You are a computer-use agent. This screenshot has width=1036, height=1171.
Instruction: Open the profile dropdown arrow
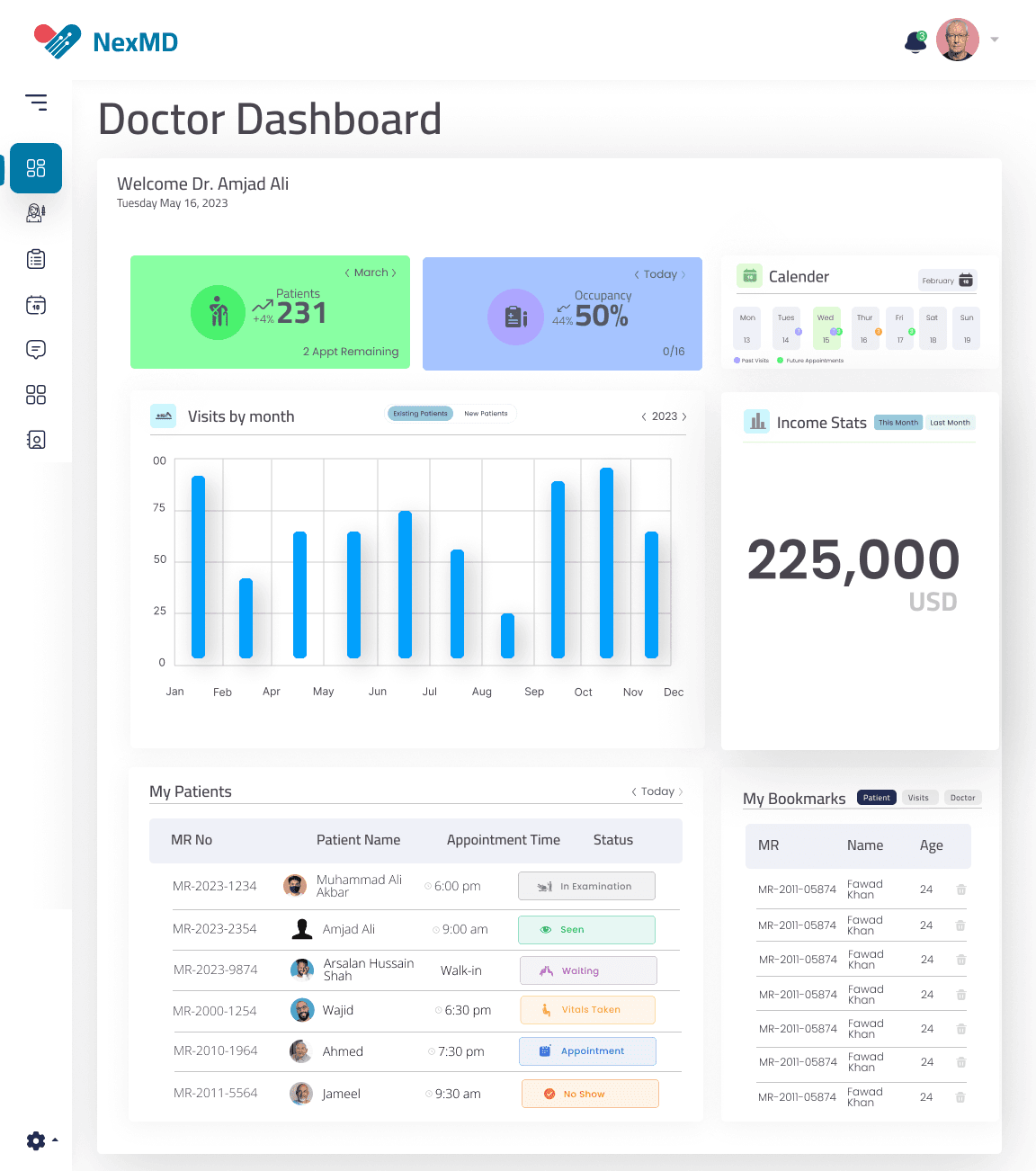pyautogui.click(x=994, y=40)
